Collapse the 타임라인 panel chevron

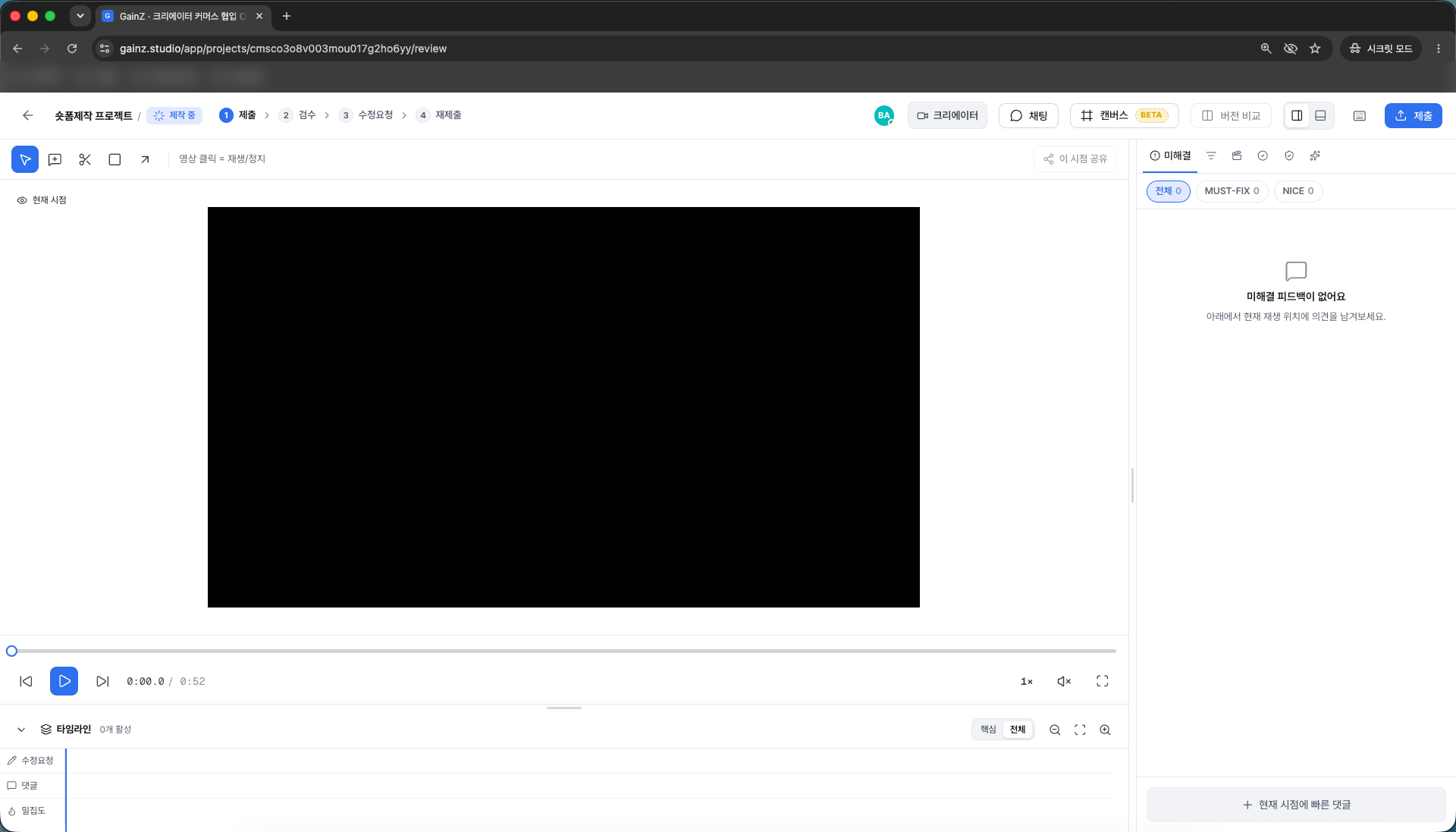[x=21, y=730]
